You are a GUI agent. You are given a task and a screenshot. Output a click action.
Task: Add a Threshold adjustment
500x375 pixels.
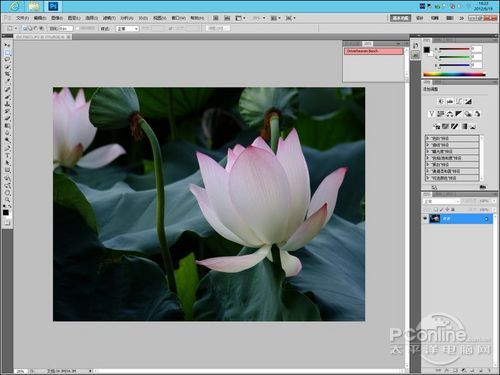point(454,126)
